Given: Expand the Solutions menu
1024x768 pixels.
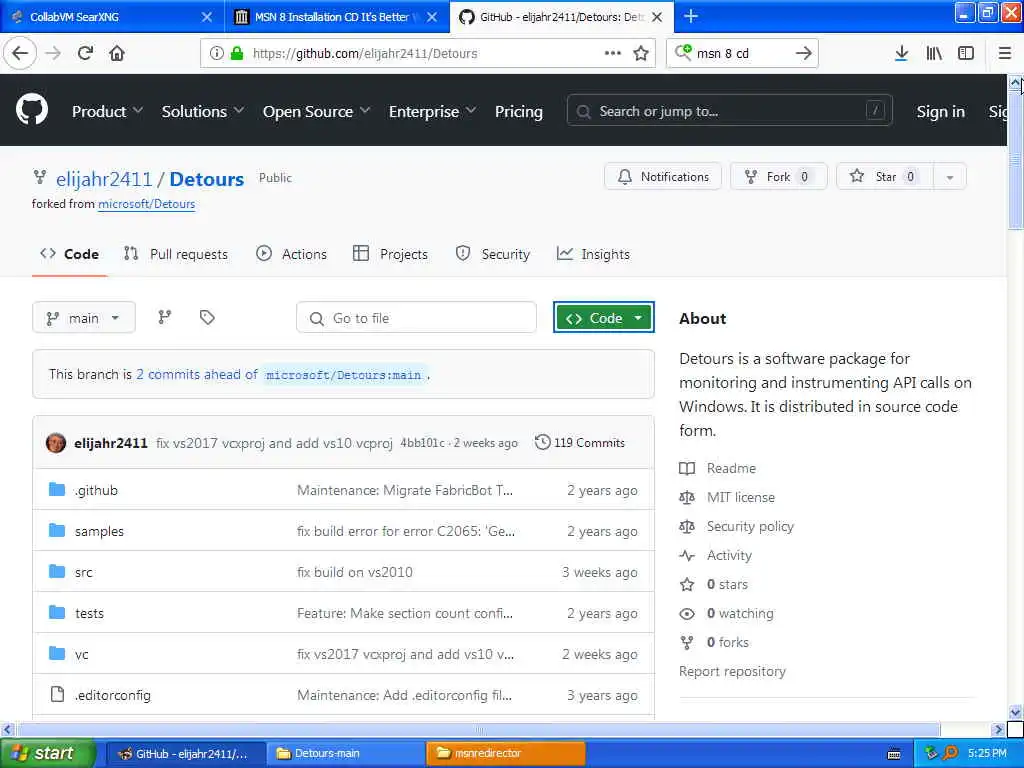Looking at the screenshot, I should point(202,111).
